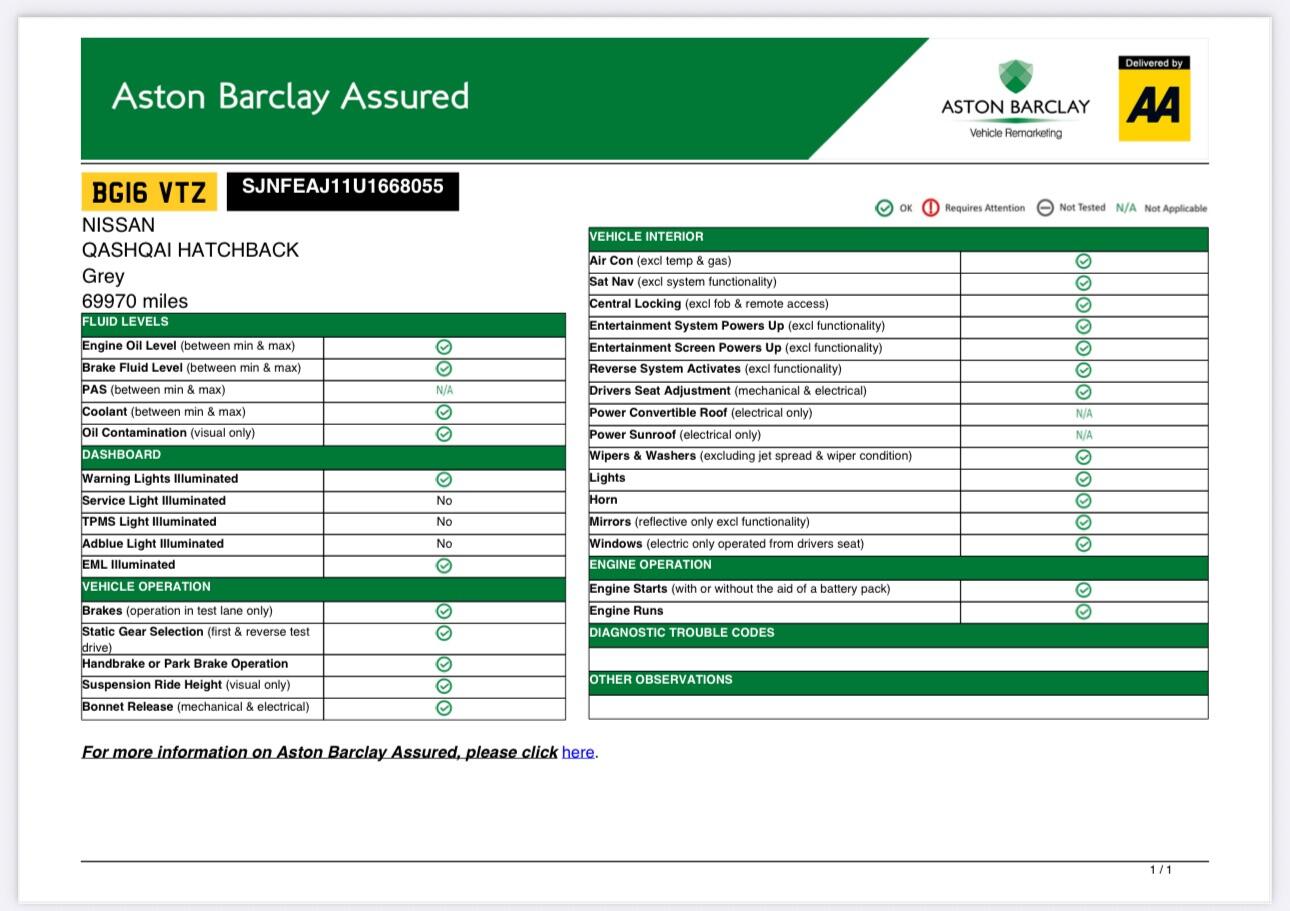Click the Aston Barclay shield logo
This screenshot has width=1290, height=911.
(x=1015, y=77)
